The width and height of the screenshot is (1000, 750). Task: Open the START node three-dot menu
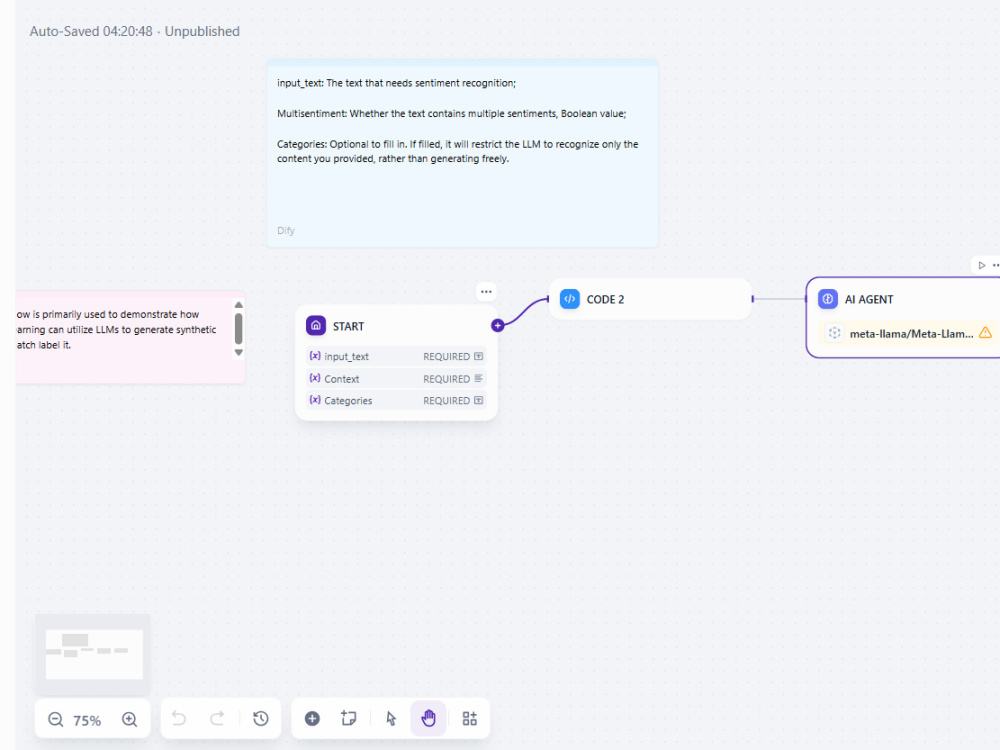(x=486, y=291)
